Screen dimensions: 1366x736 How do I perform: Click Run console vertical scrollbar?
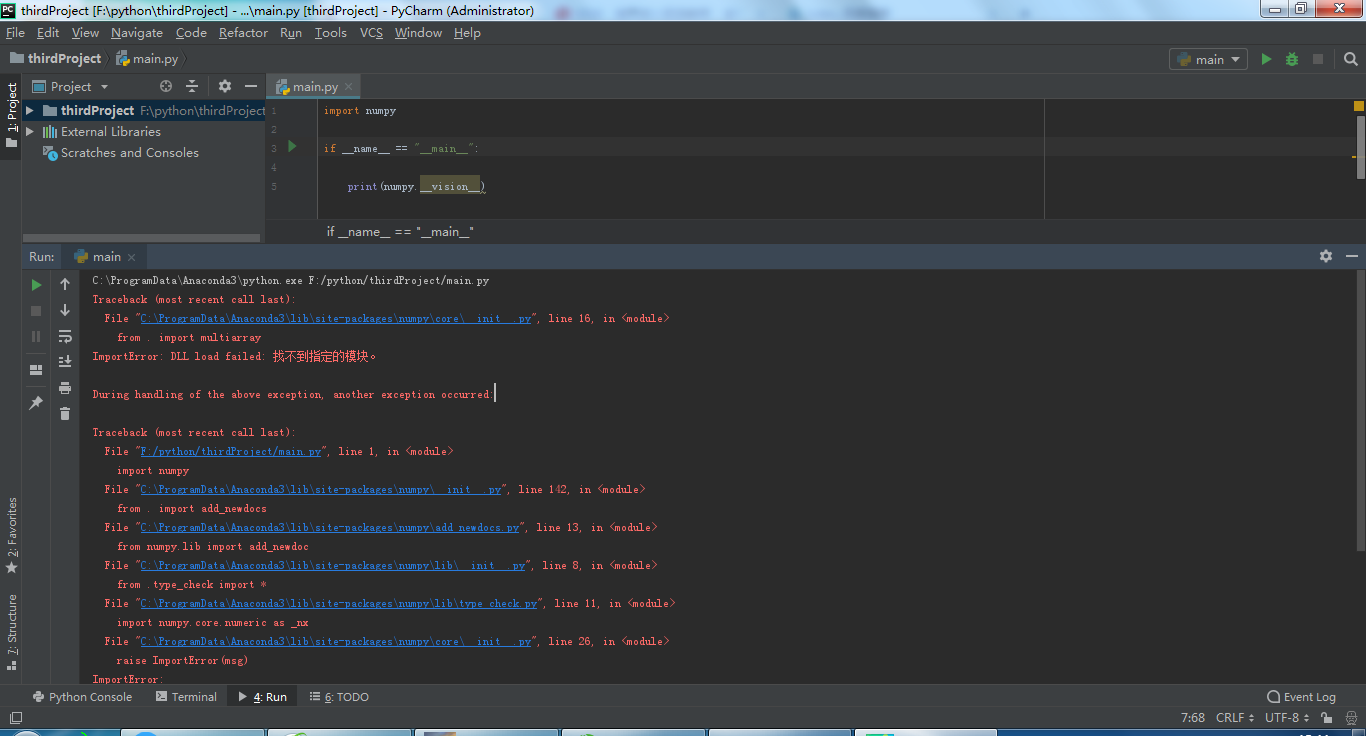pos(1360,410)
